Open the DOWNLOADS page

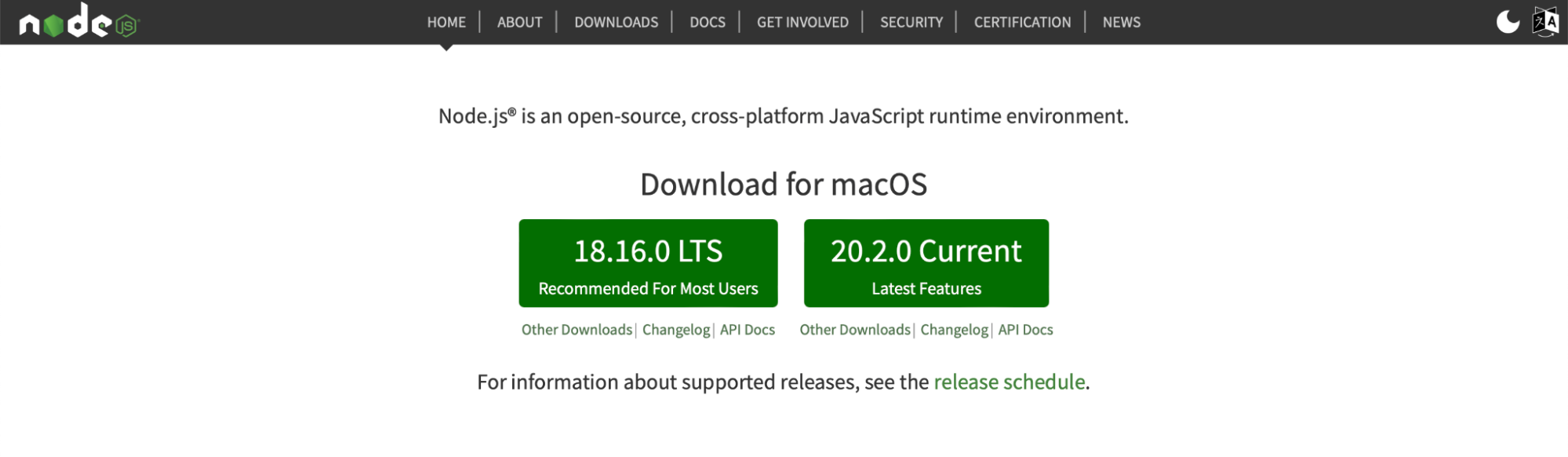(x=616, y=22)
